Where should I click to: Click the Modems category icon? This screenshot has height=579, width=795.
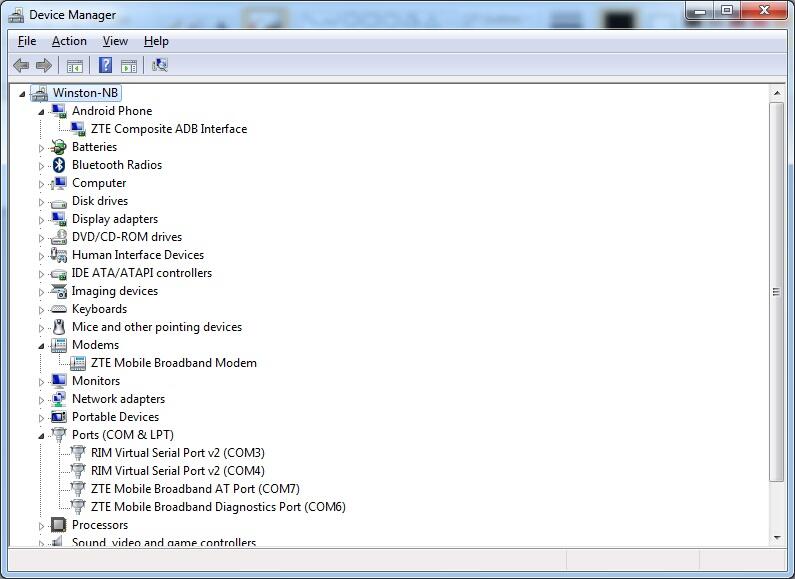coord(59,345)
